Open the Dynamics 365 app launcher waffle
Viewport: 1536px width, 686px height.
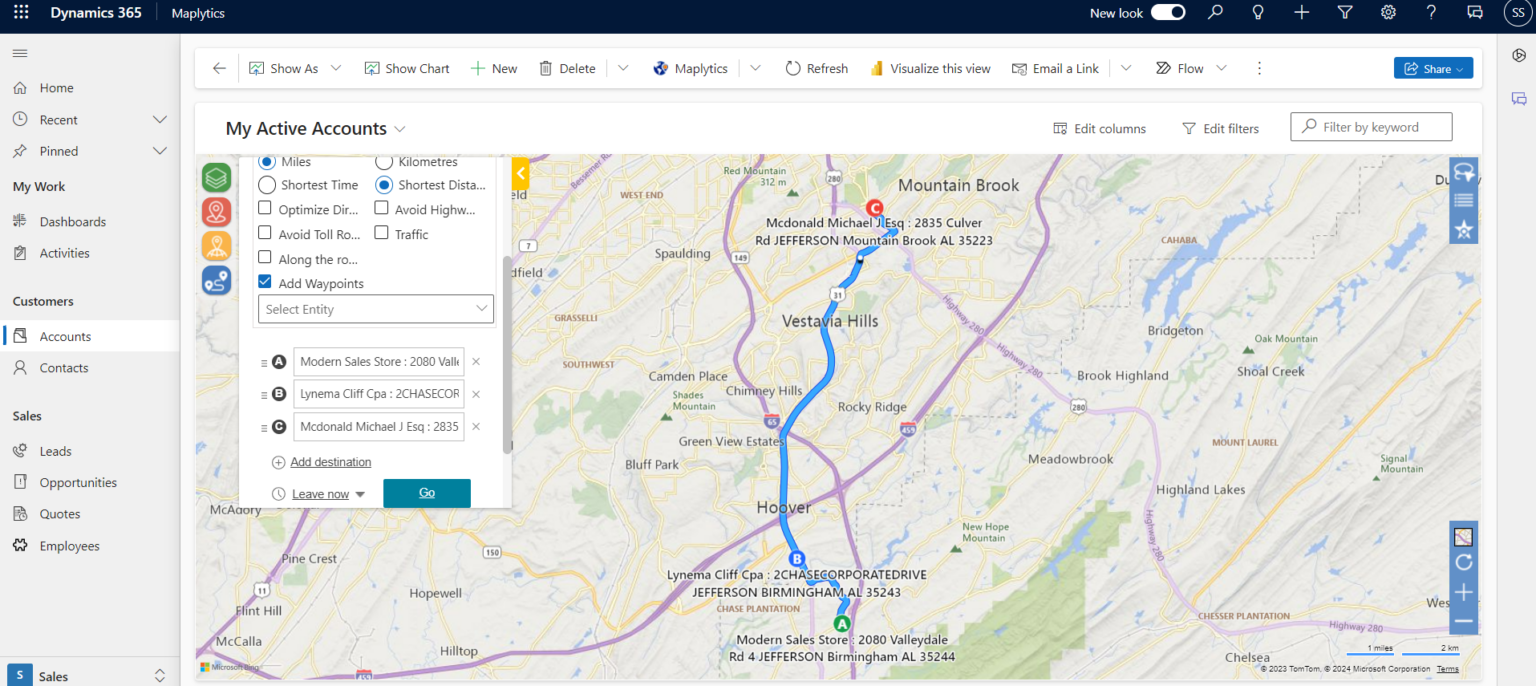coord(19,12)
